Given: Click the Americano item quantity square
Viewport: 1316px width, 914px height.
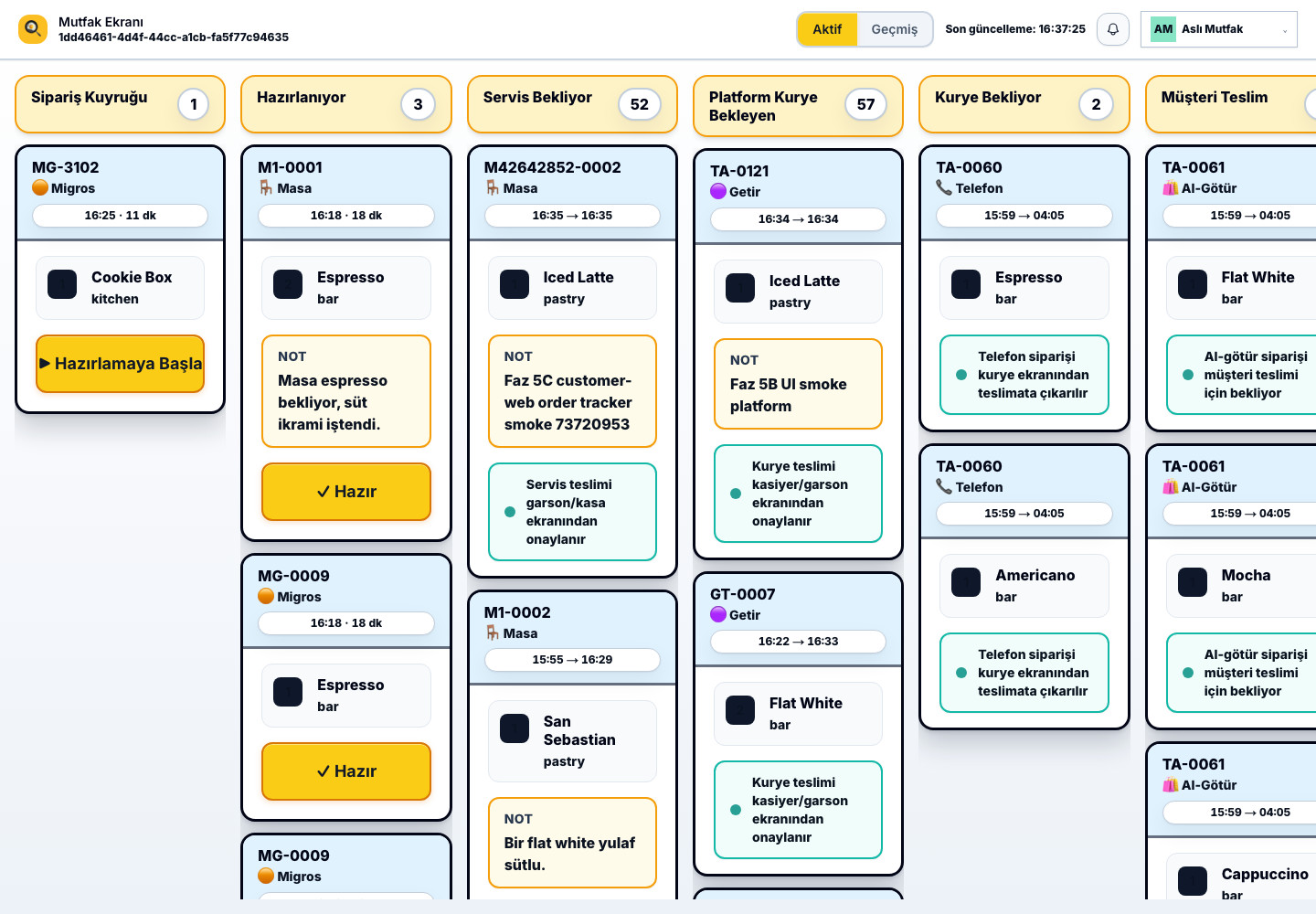Looking at the screenshot, I should (966, 582).
